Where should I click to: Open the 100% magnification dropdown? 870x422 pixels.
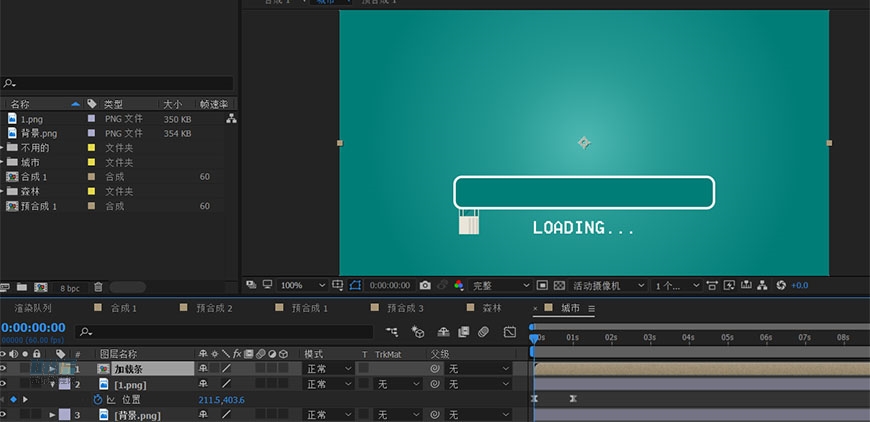click(x=302, y=285)
